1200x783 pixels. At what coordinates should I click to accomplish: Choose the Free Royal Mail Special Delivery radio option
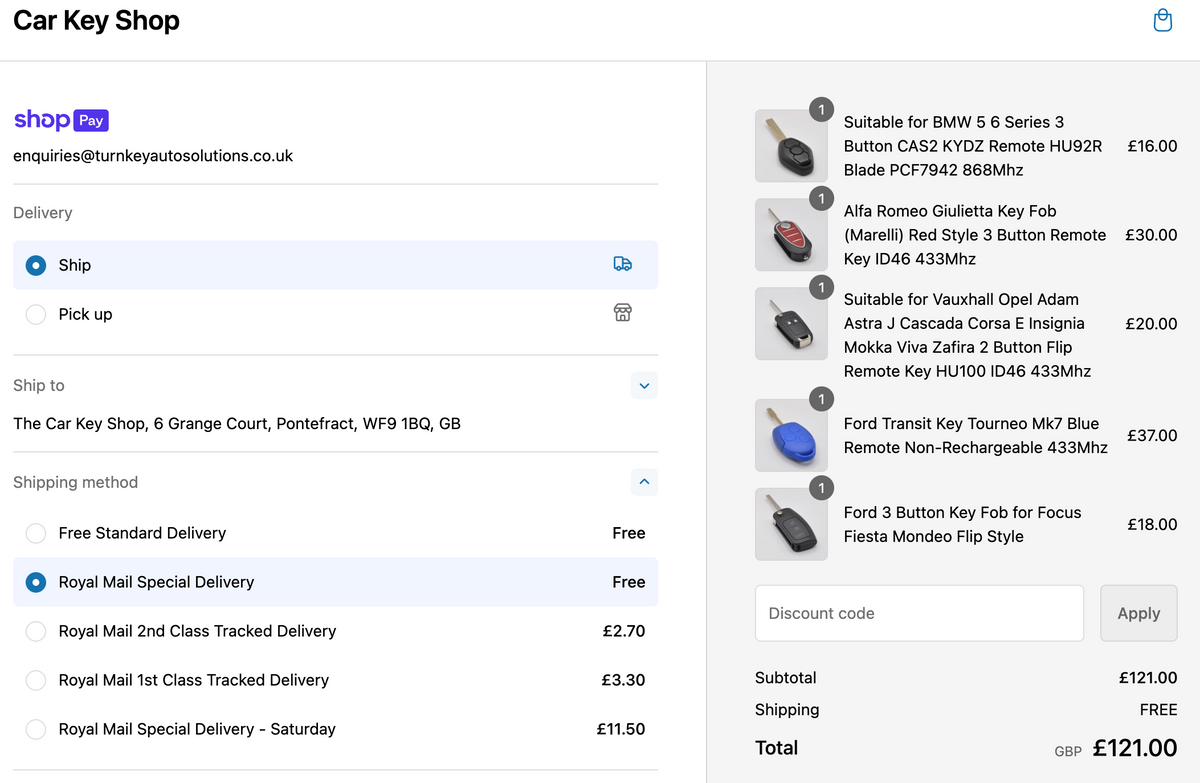coord(36,582)
